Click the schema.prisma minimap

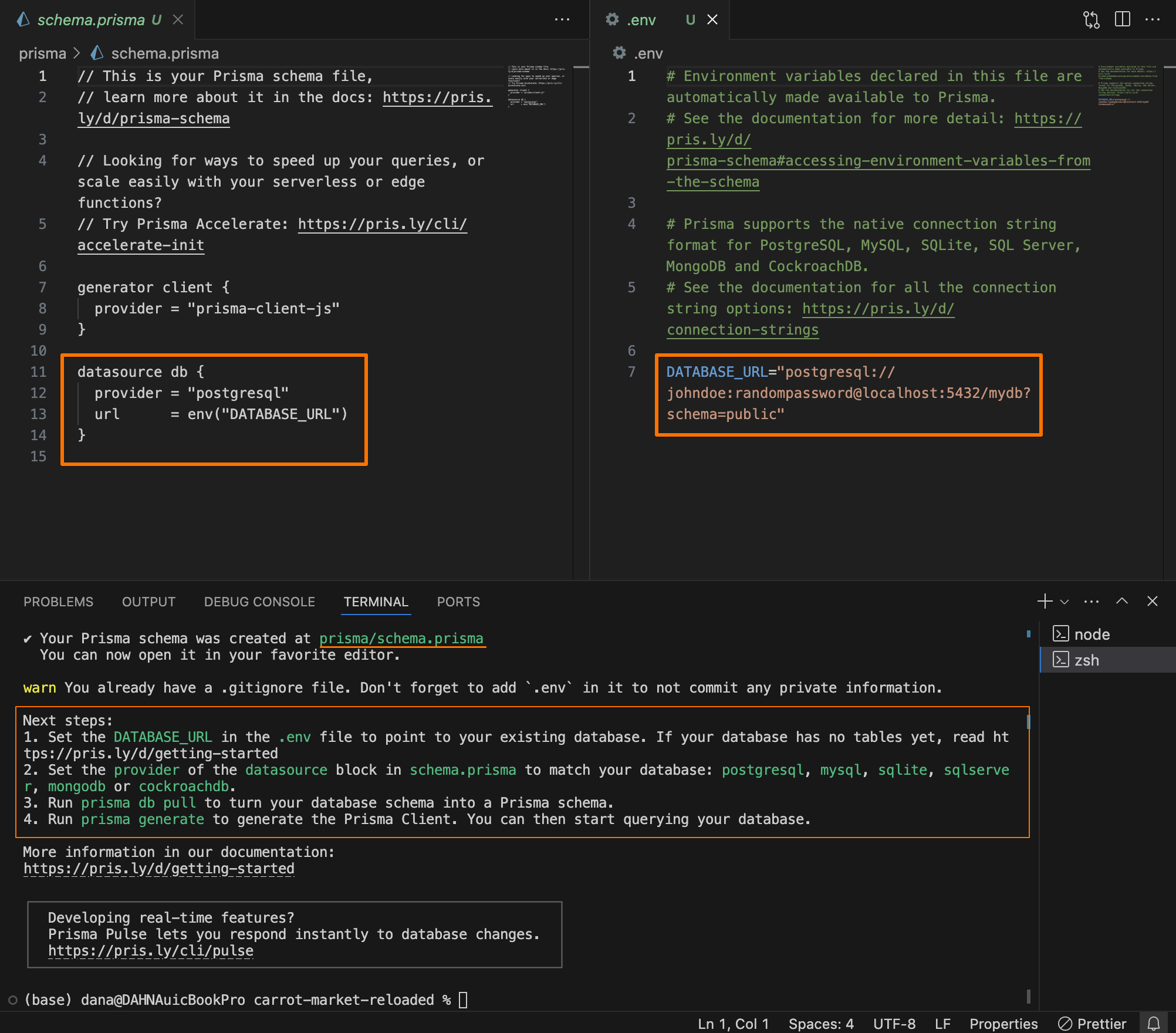536,86
